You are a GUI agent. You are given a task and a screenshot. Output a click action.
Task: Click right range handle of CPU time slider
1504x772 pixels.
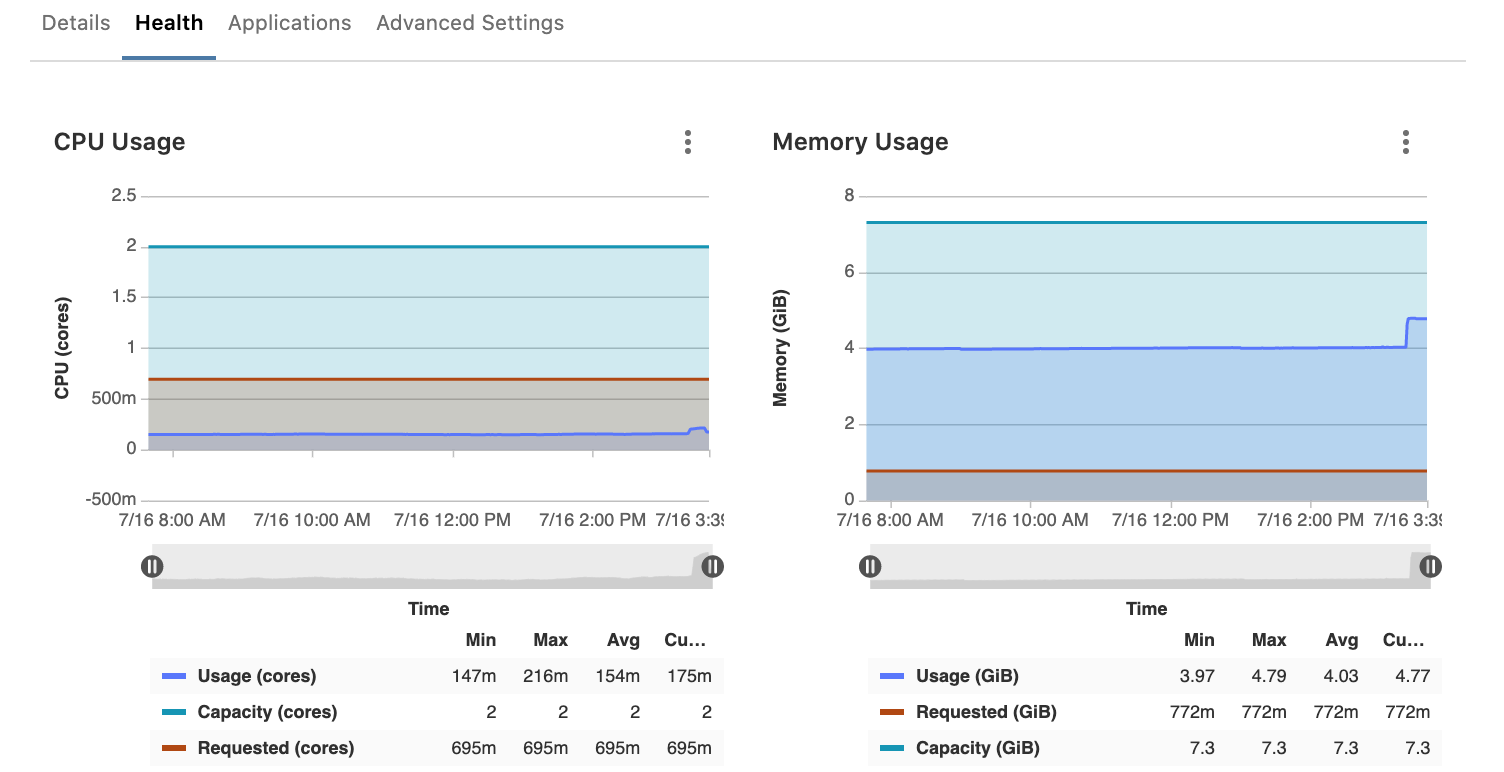(x=712, y=567)
